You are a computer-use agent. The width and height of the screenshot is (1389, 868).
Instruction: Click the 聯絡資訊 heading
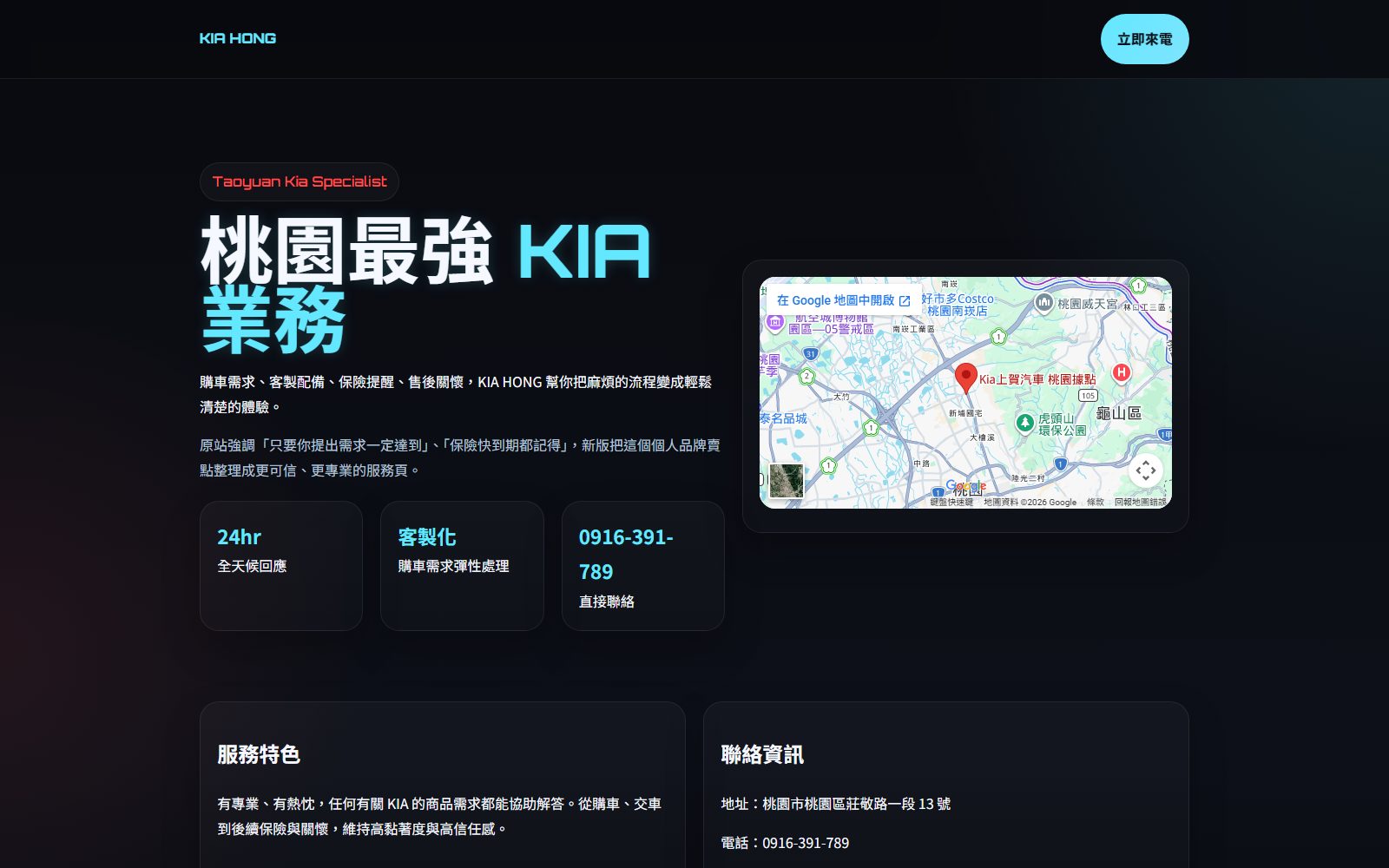[762, 754]
